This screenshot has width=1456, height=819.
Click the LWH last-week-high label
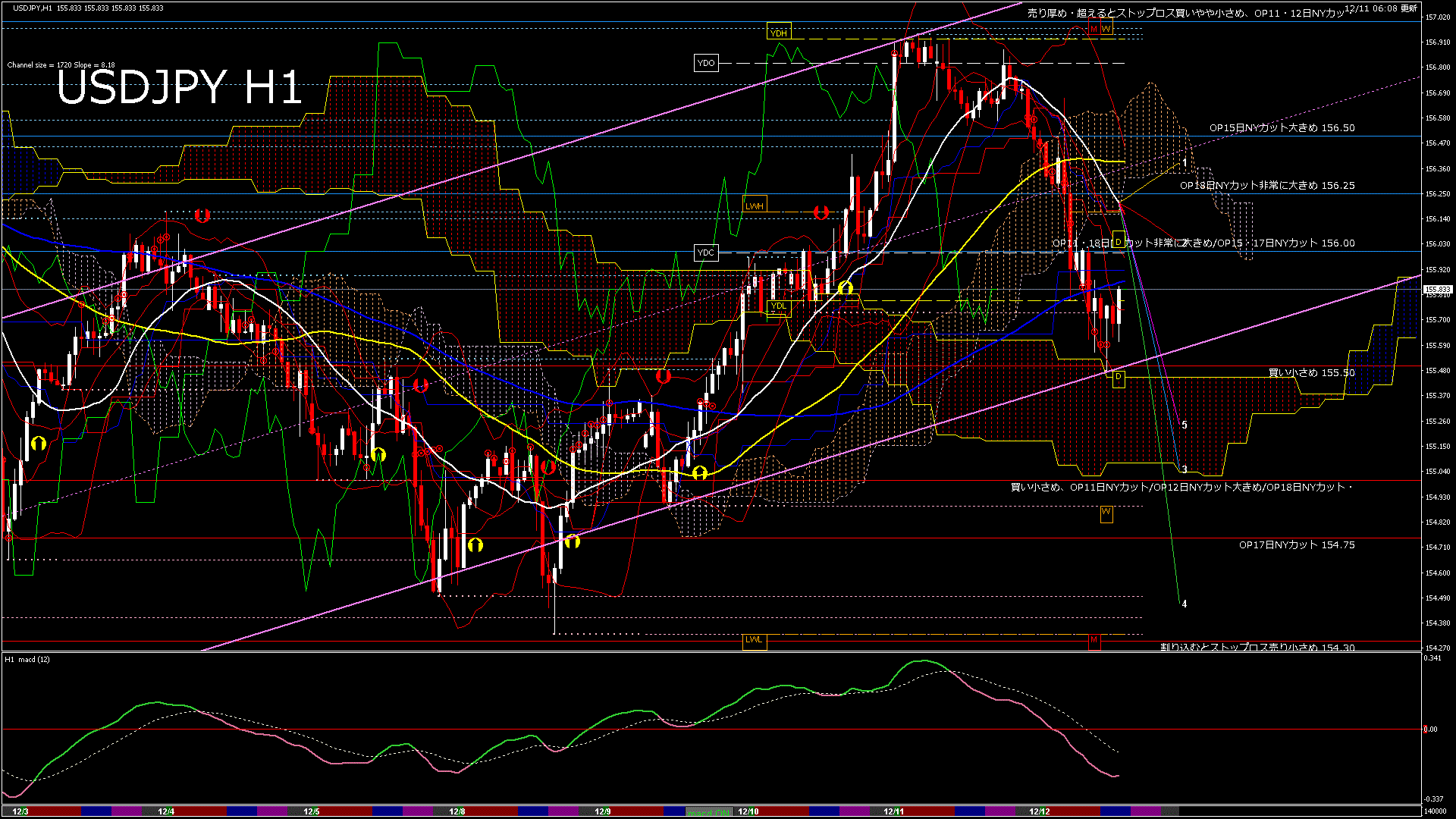tap(755, 205)
